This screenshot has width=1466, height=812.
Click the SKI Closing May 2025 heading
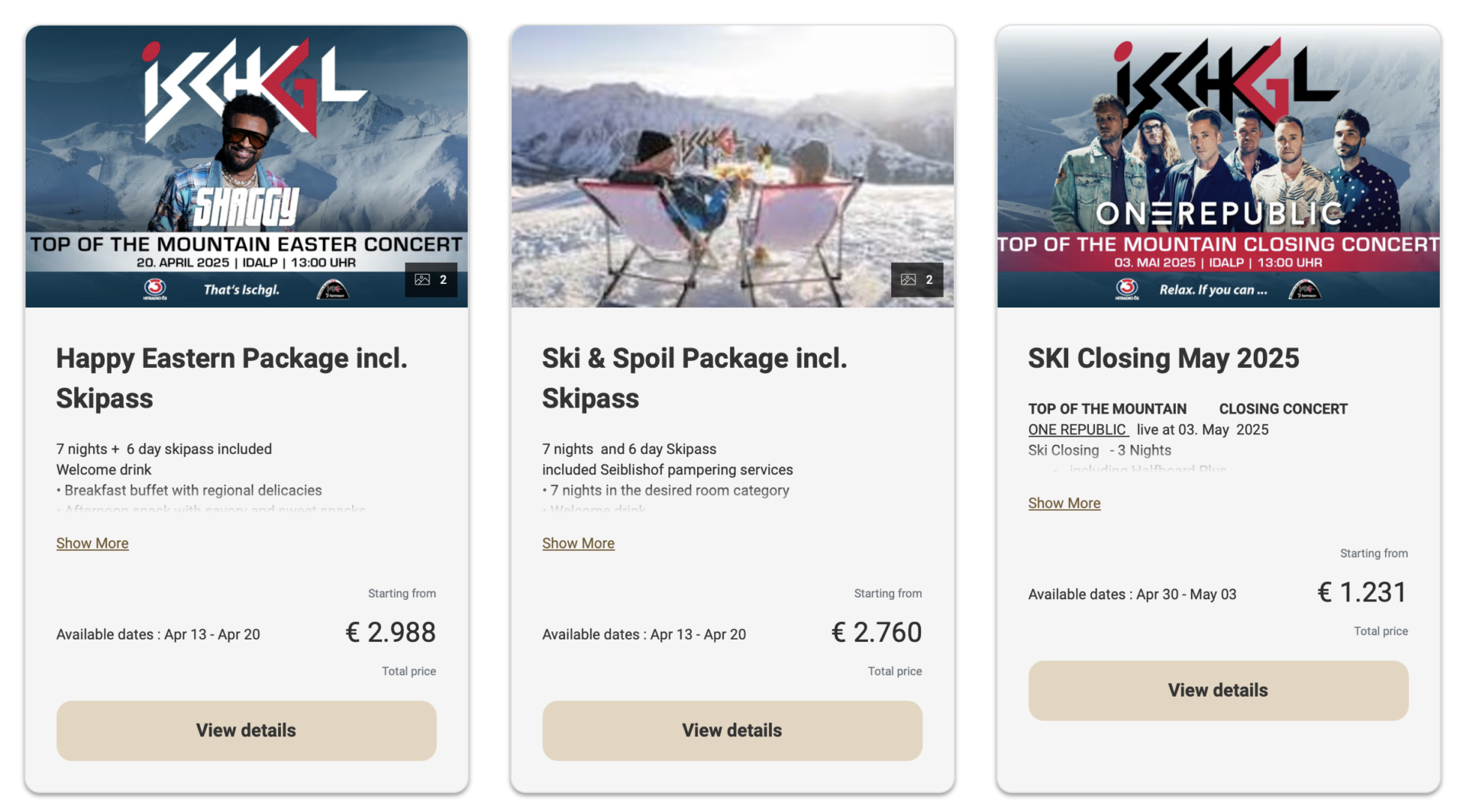[x=1163, y=358]
